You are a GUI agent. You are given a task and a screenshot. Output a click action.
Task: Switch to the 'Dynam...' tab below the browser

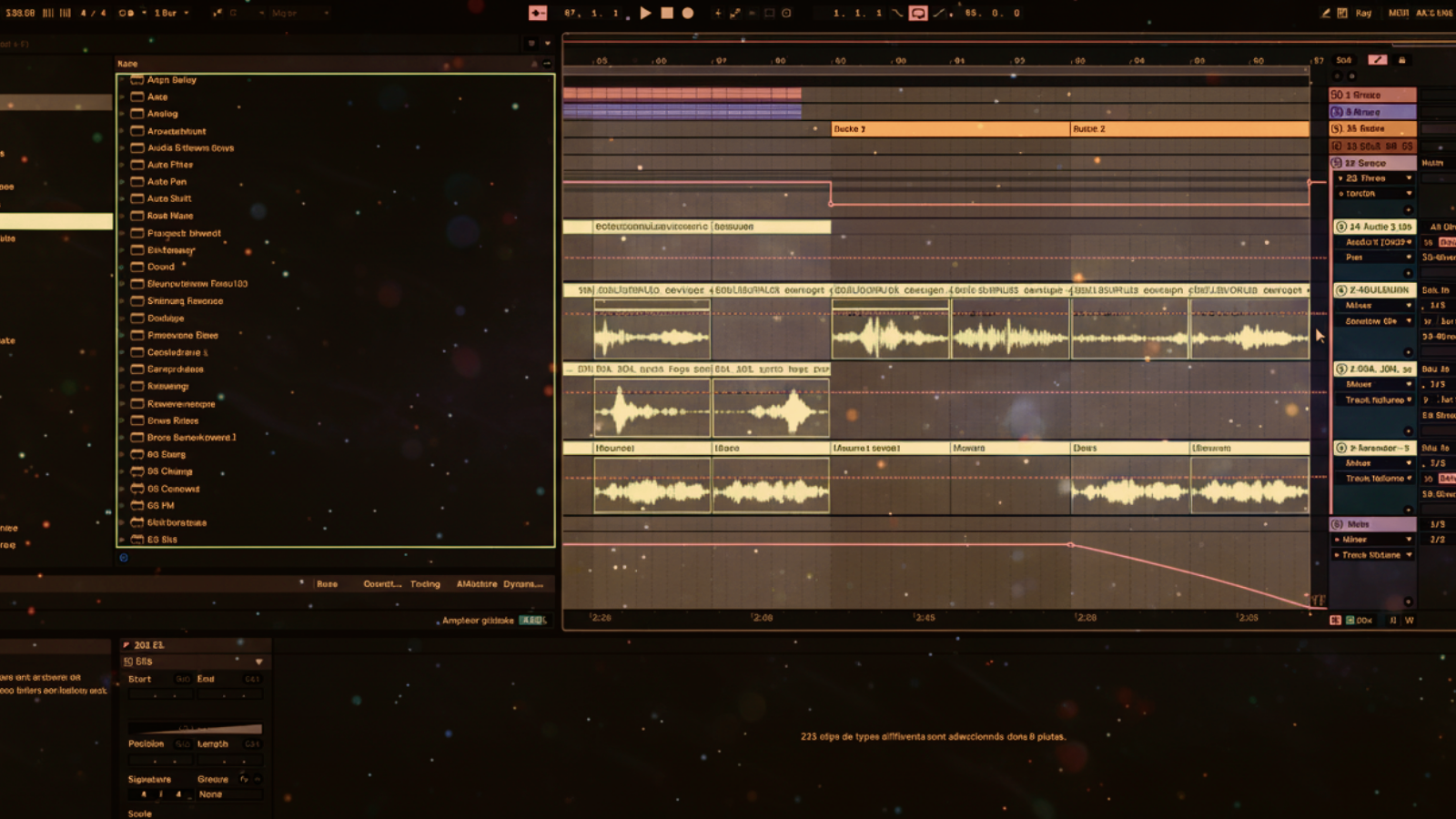pos(522,584)
